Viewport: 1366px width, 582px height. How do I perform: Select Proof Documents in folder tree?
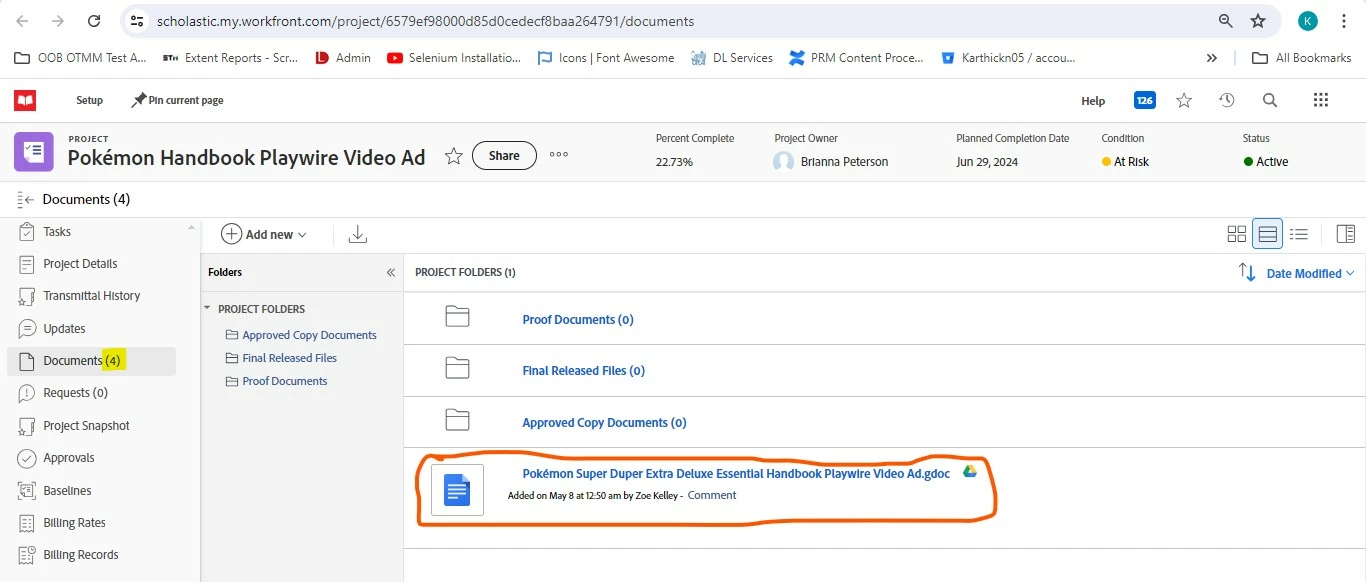point(285,381)
